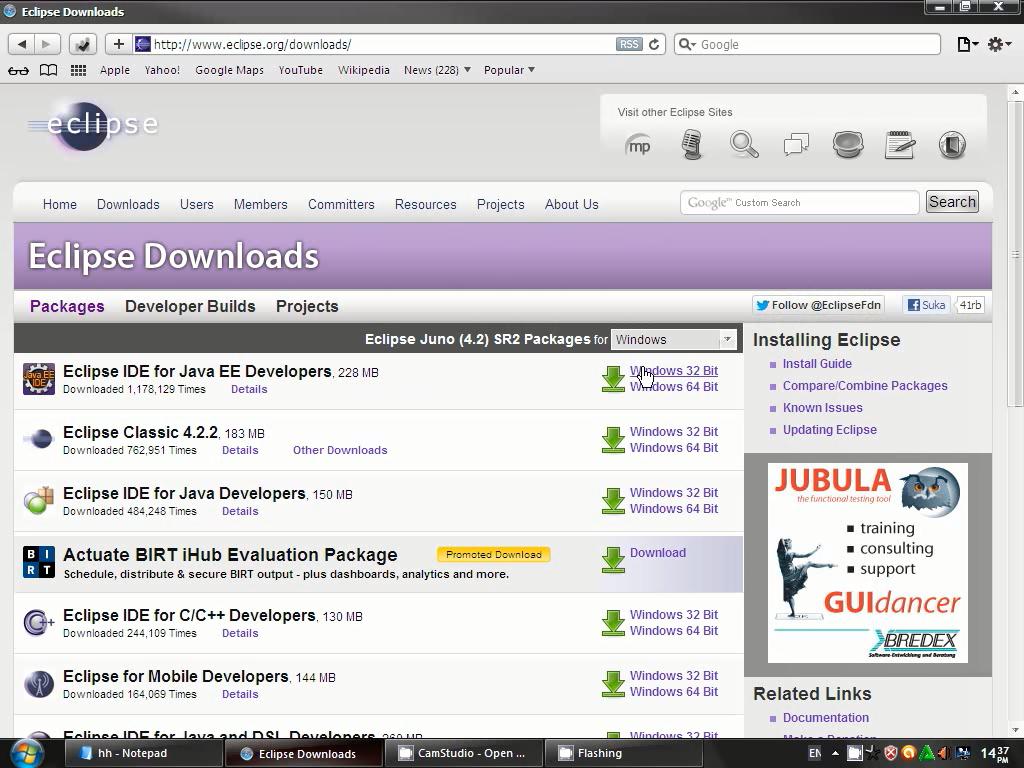Open the forums speech-bubble icon
Screen dimensions: 1024x768
coord(796,144)
